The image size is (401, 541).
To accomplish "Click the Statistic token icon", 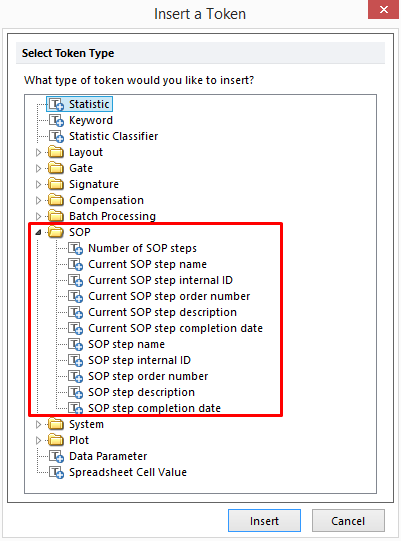I will point(56,104).
